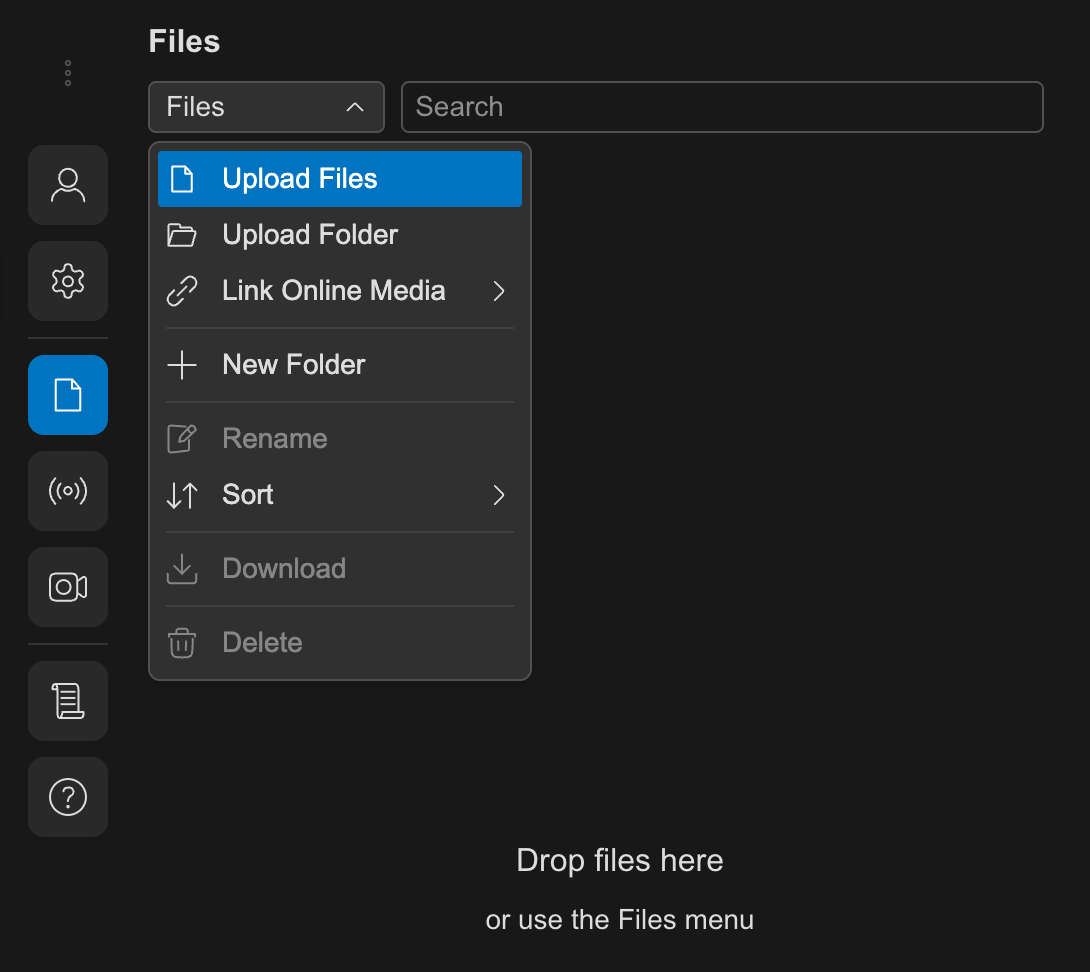Click the page icon beside Upload Files
Screen dimensions: 1090x972
182,179
